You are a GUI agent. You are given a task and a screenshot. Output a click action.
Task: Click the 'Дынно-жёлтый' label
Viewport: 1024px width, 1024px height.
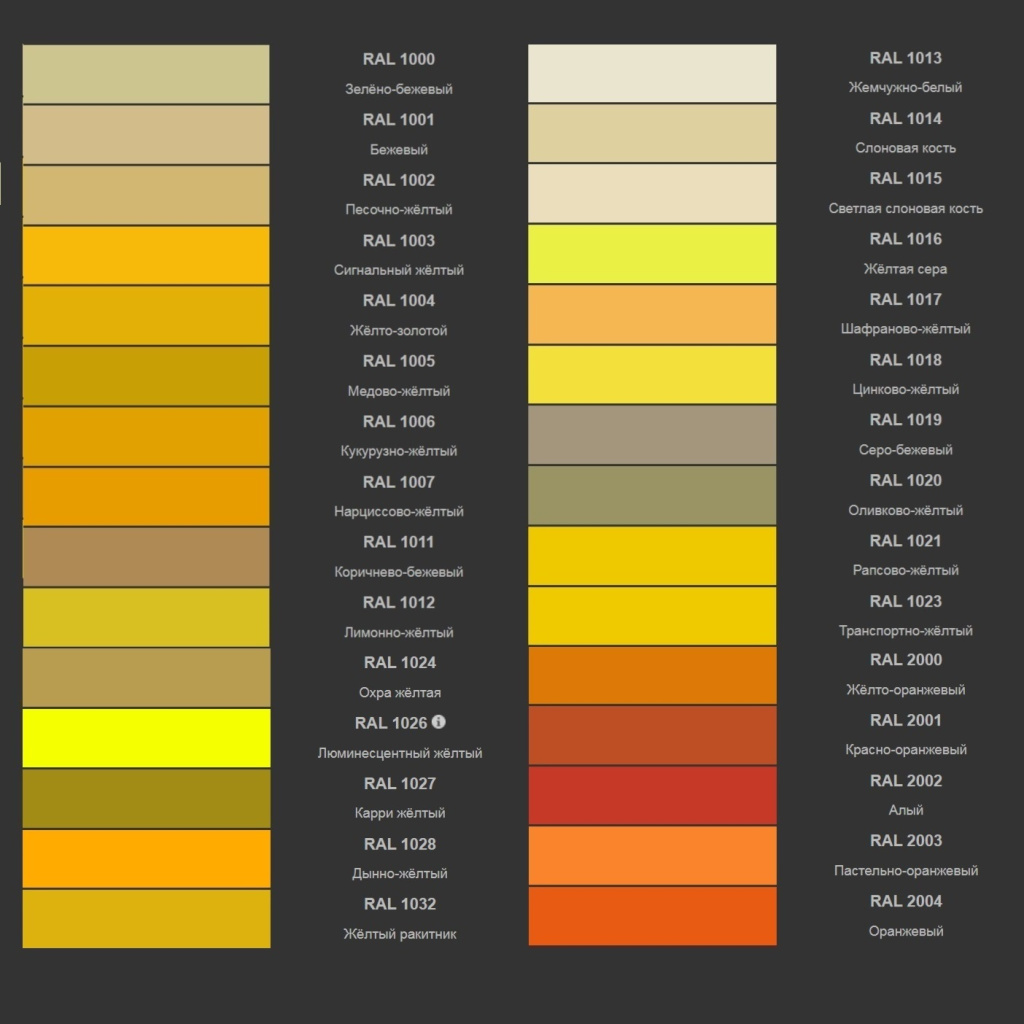point(400,873)
